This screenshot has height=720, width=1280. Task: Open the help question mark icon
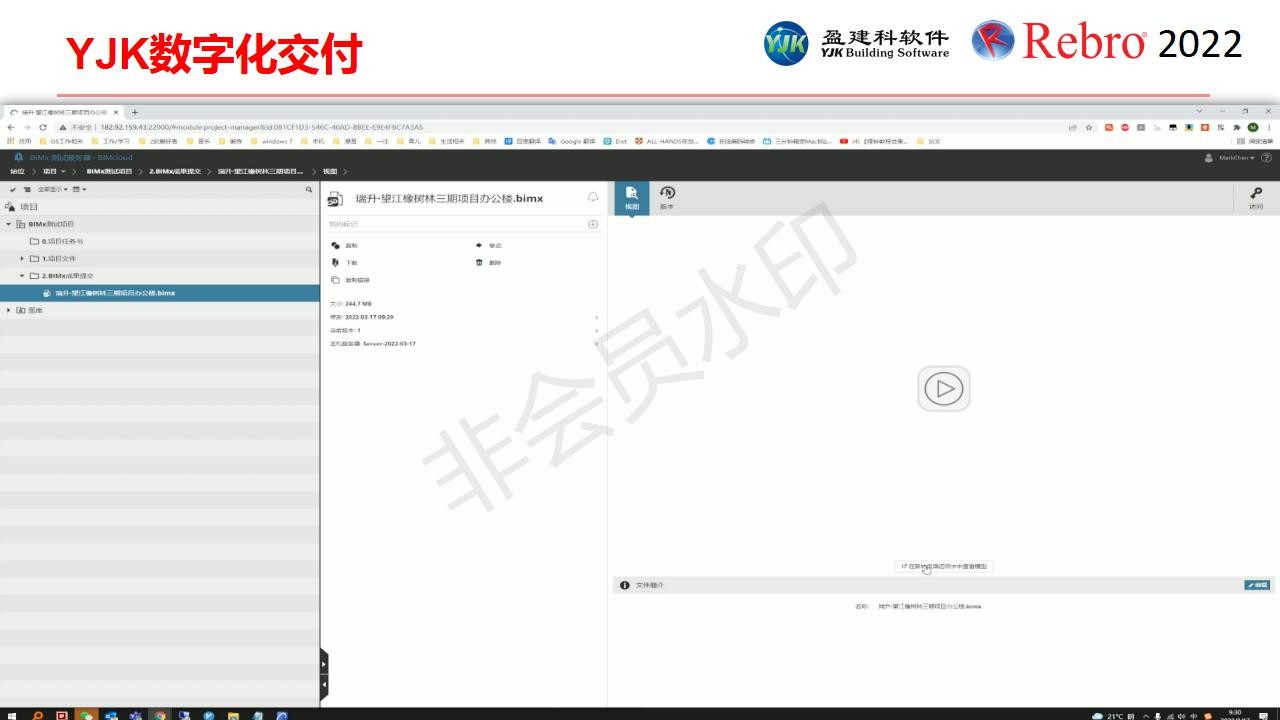(1266, 157)
